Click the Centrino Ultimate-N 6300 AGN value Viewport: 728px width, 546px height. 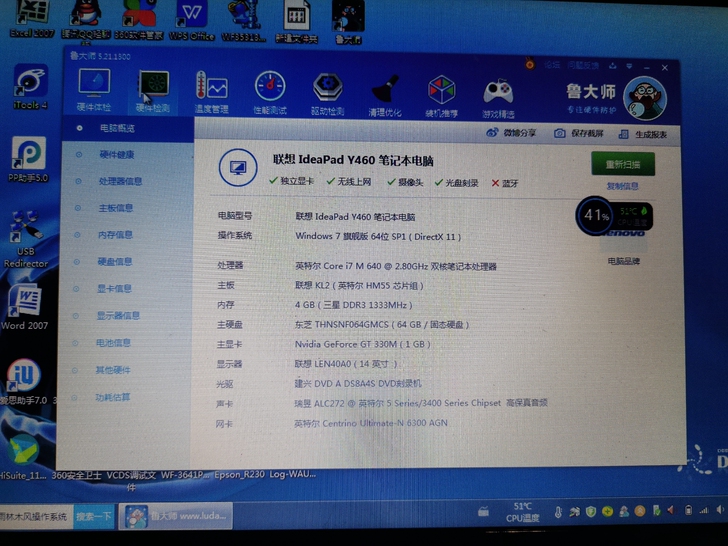tap(370, 423)
